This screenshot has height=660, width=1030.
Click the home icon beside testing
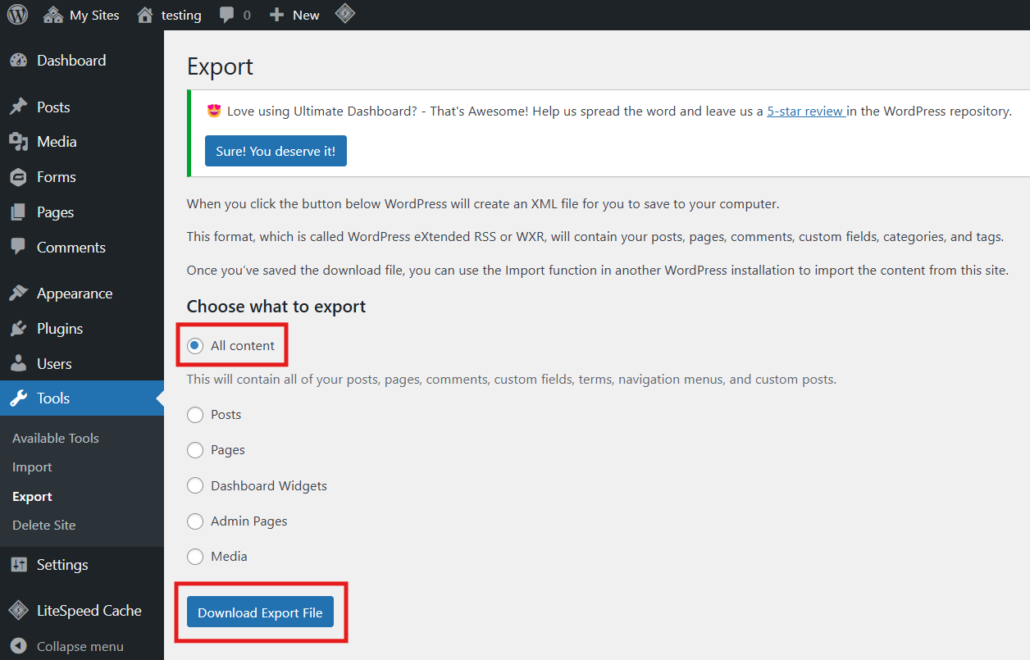[145, 14]
